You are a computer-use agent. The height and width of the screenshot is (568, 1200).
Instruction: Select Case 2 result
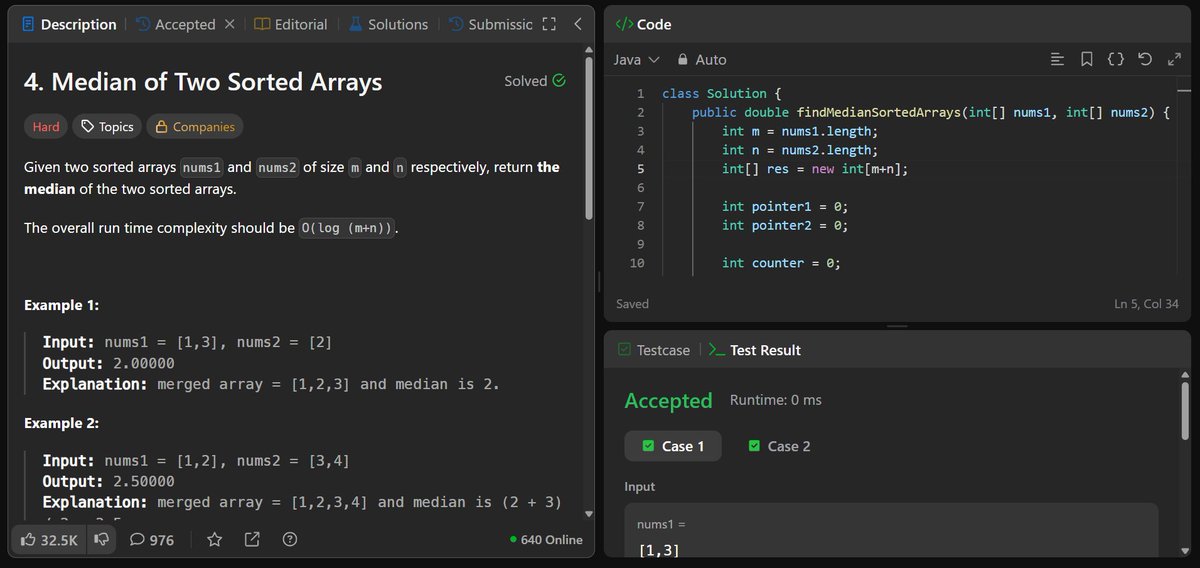coord(779,446)
